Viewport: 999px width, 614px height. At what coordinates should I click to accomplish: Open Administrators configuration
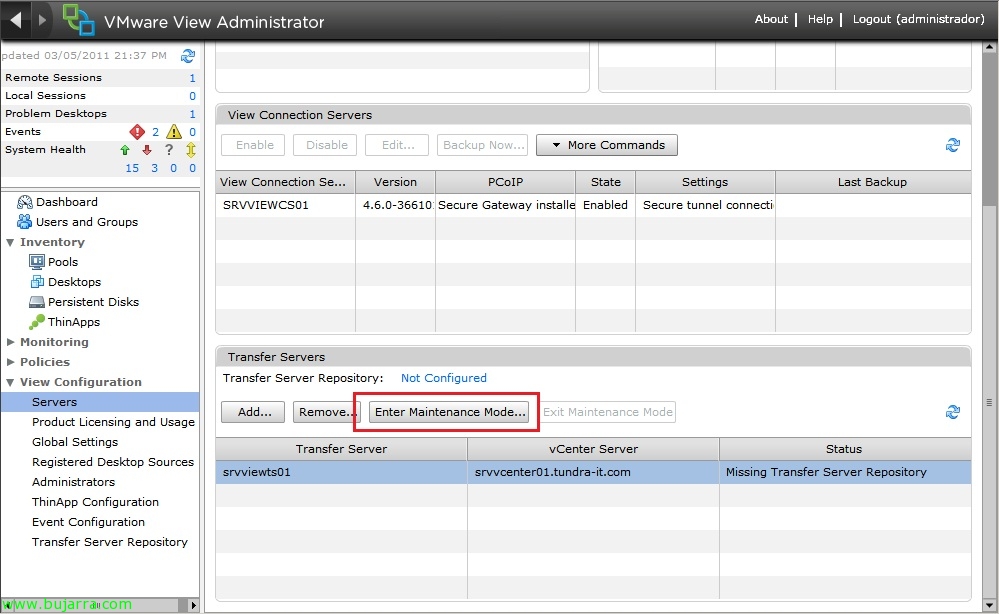tap(73, 482)
